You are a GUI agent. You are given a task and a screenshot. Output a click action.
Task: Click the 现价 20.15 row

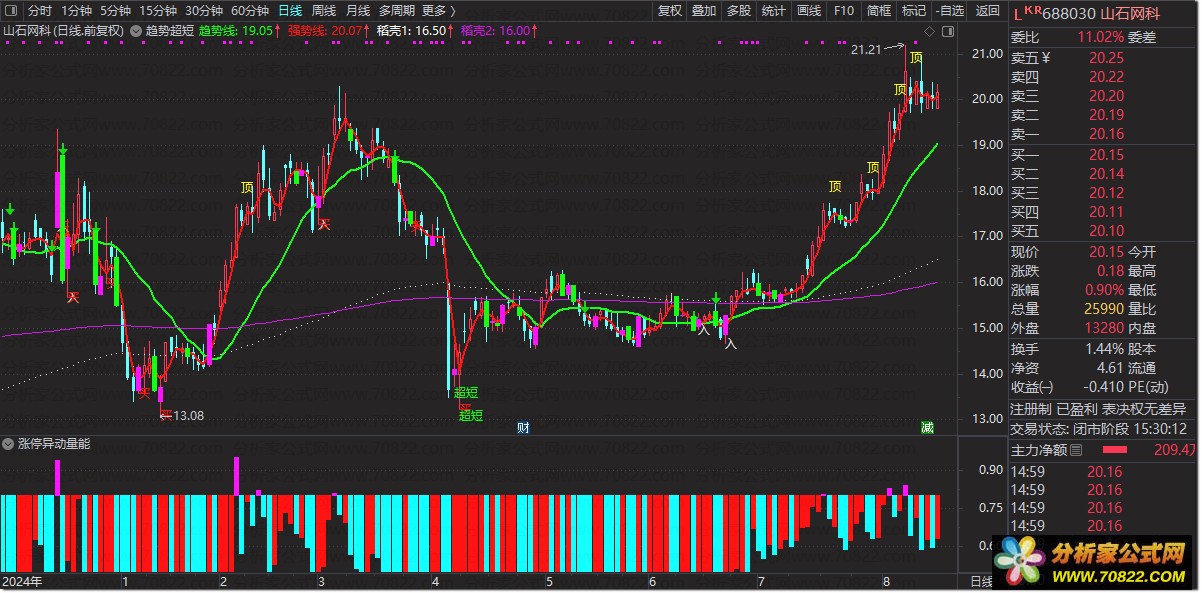coord(1067,252)
